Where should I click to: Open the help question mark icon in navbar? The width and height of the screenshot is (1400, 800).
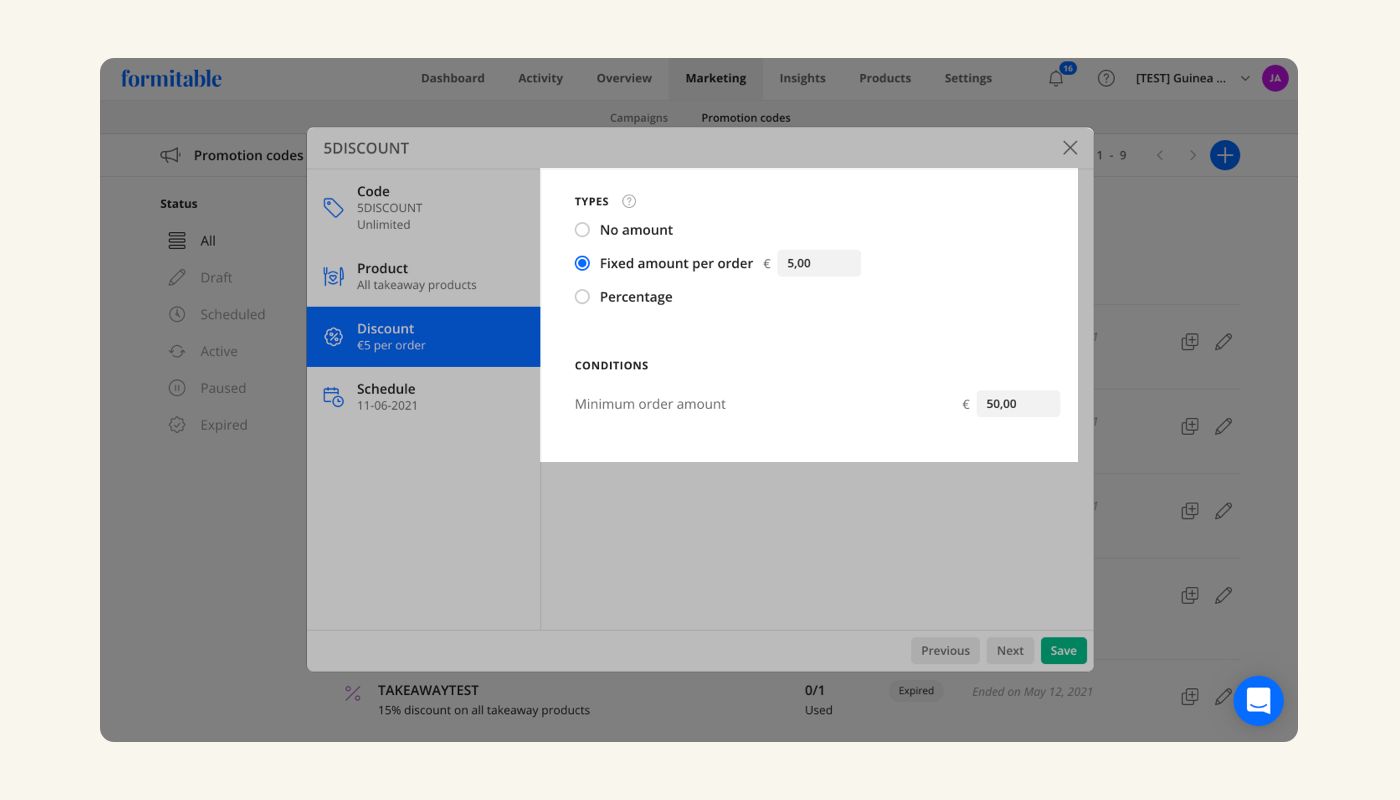pos(1106,78)
